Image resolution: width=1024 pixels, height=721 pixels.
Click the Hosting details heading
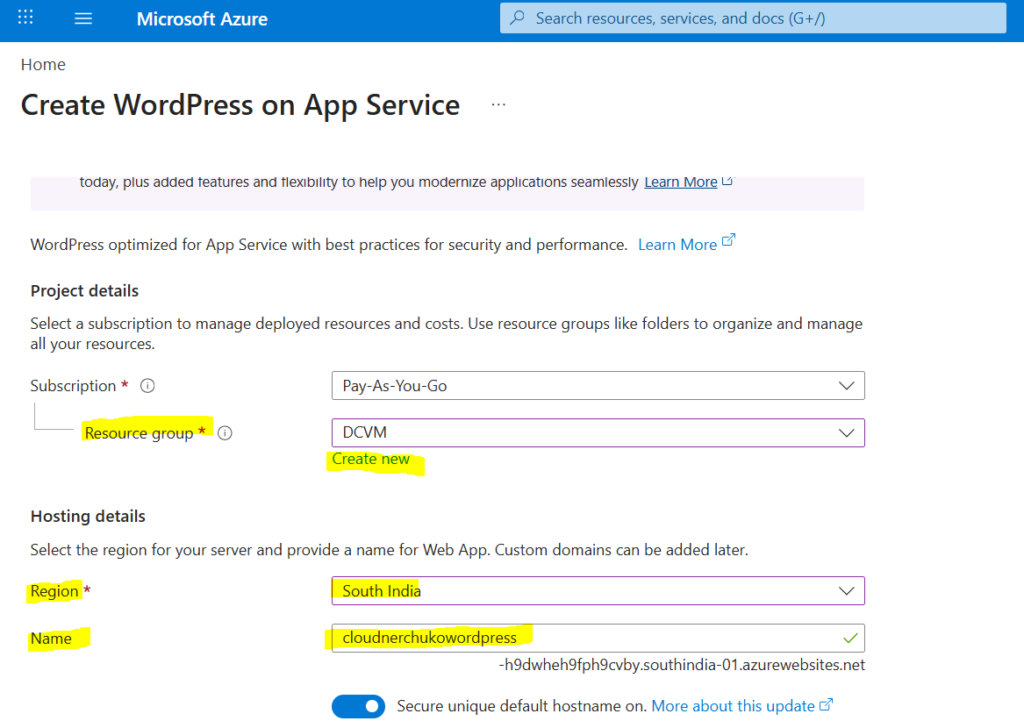(88, 517)
